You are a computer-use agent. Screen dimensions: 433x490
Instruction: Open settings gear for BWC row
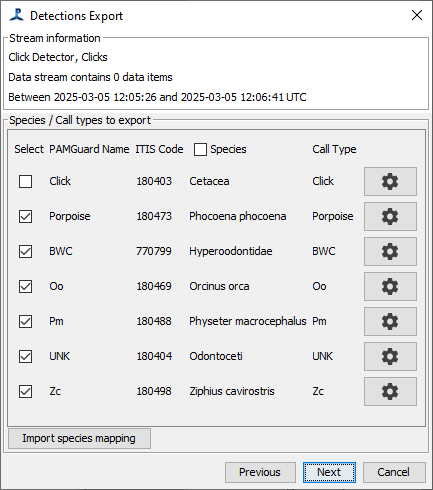pos(390,251)
